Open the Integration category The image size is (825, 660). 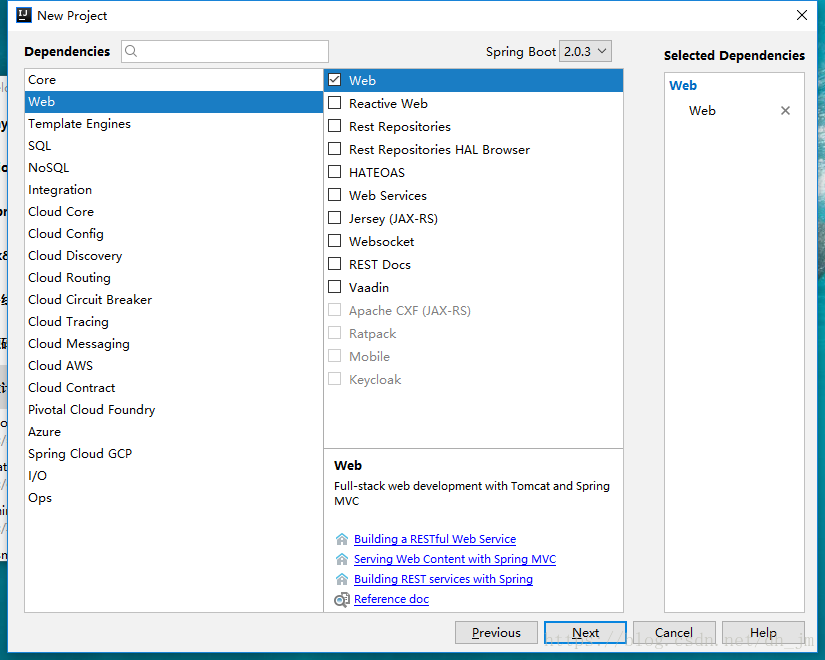coord(174,189)
